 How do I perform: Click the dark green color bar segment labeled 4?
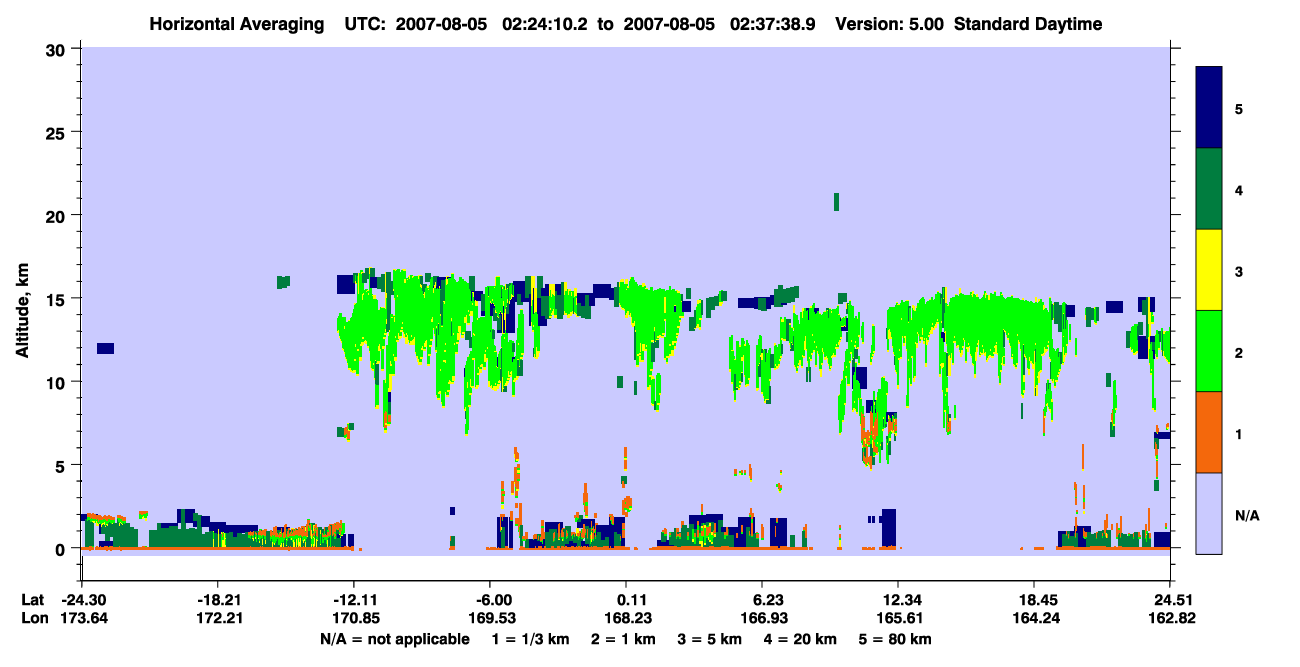[x=1209, y=189]
